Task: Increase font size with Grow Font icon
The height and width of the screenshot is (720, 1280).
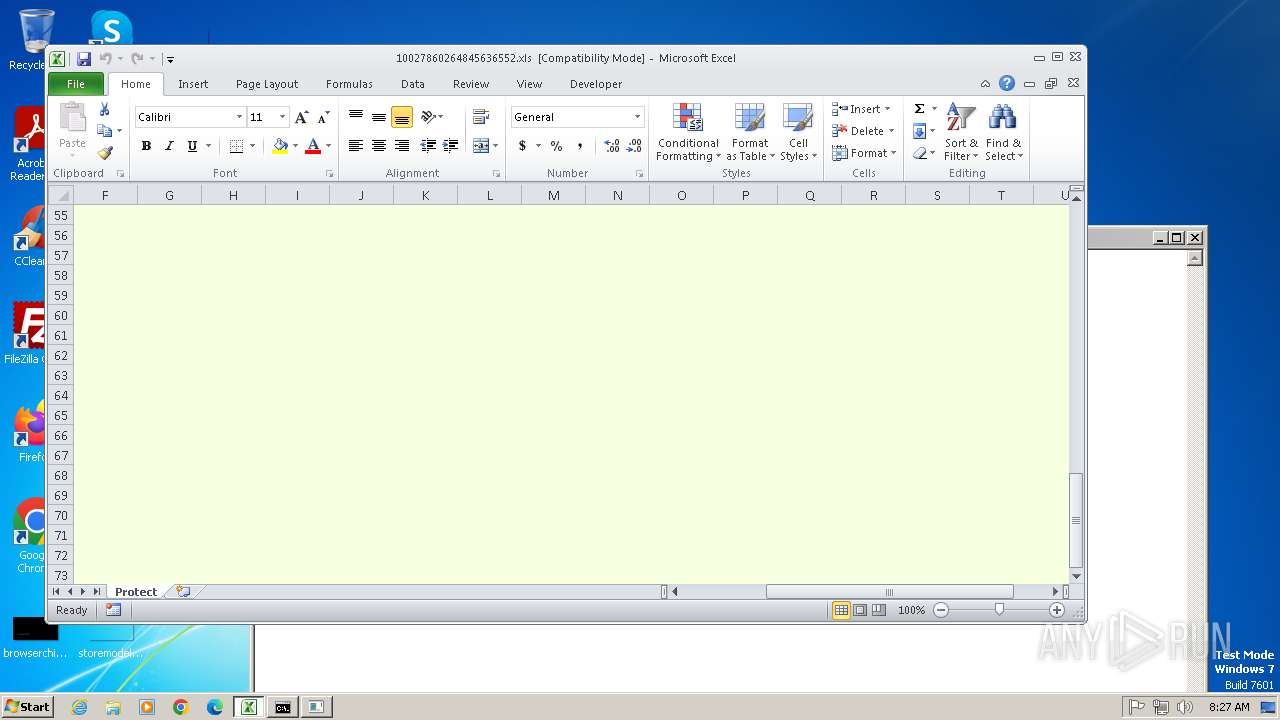Action: click(x=302, y=117)
